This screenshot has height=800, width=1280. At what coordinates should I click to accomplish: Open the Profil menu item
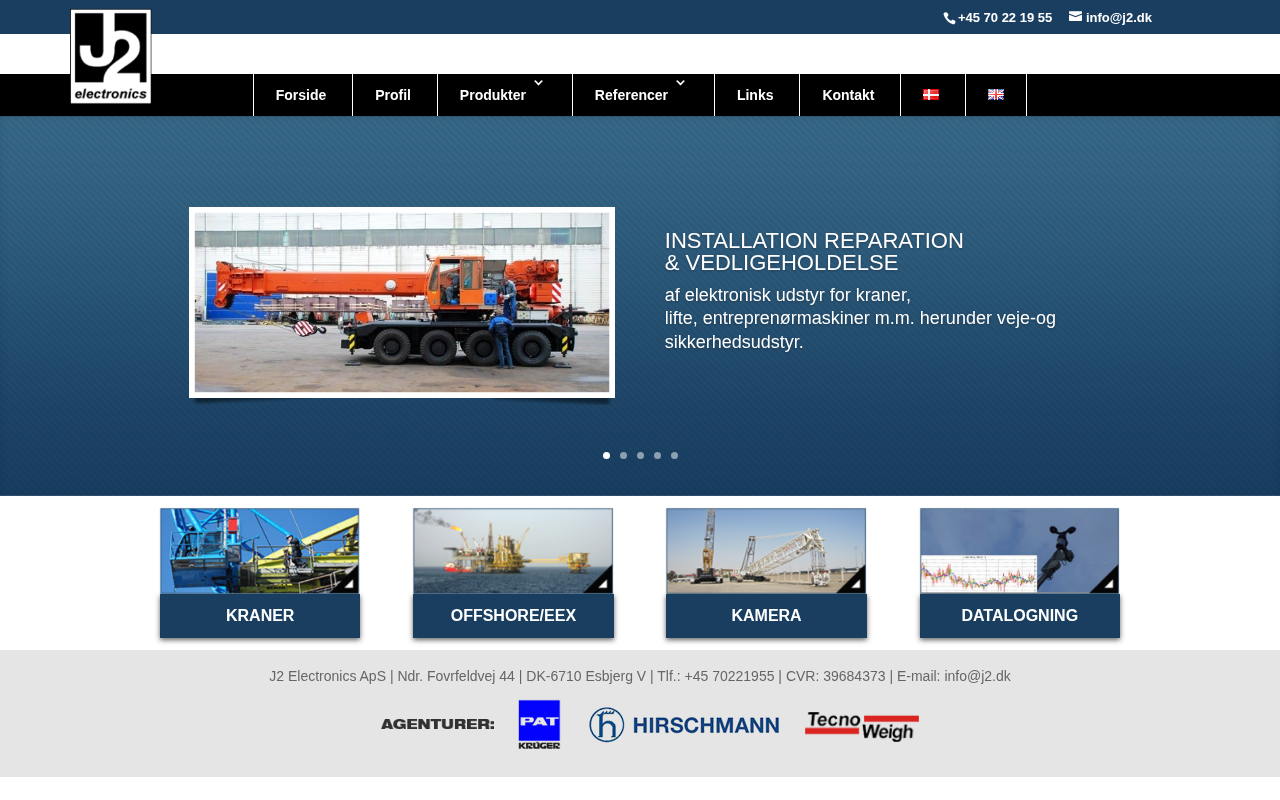point(393,95)
